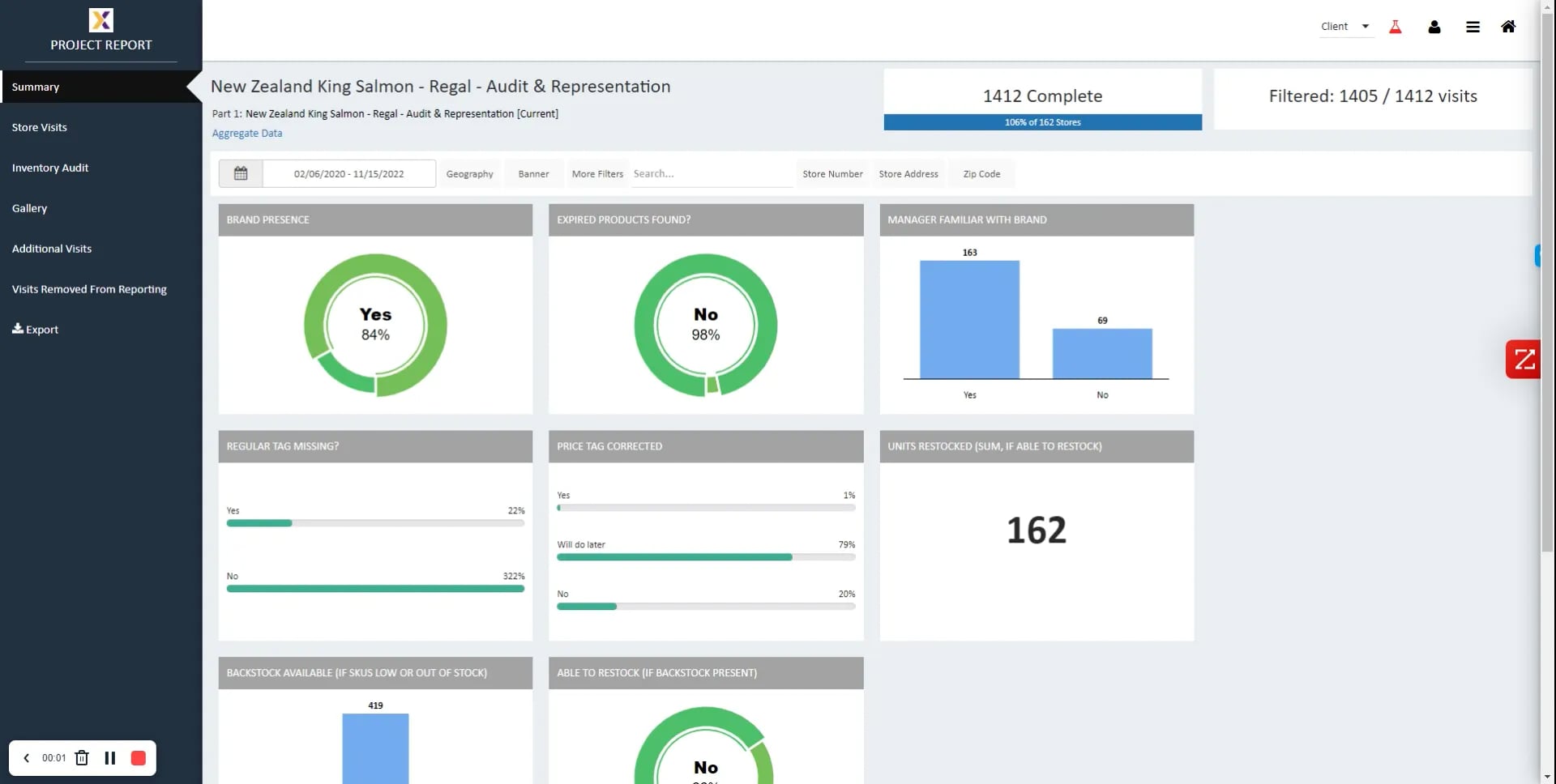Collapse the recorder panel with back chevron

[26, 758]
